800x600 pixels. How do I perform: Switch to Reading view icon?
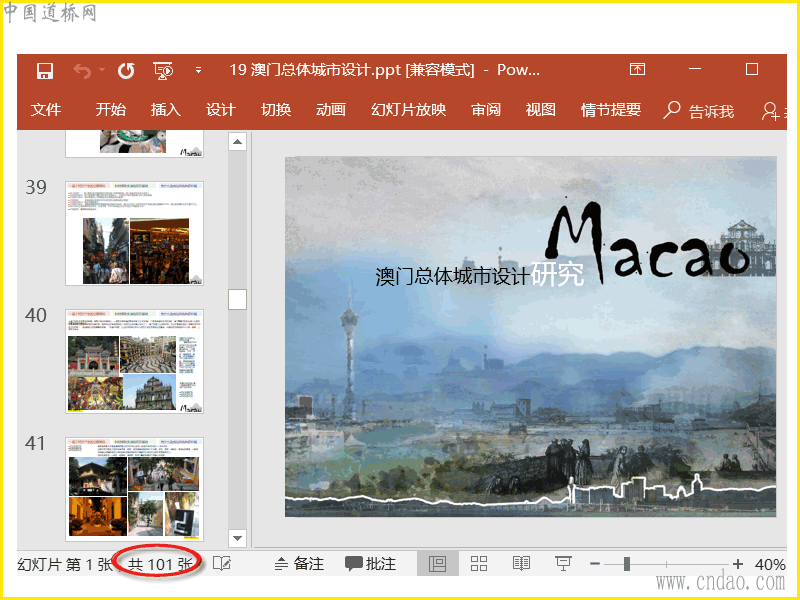tap(521, 564)
